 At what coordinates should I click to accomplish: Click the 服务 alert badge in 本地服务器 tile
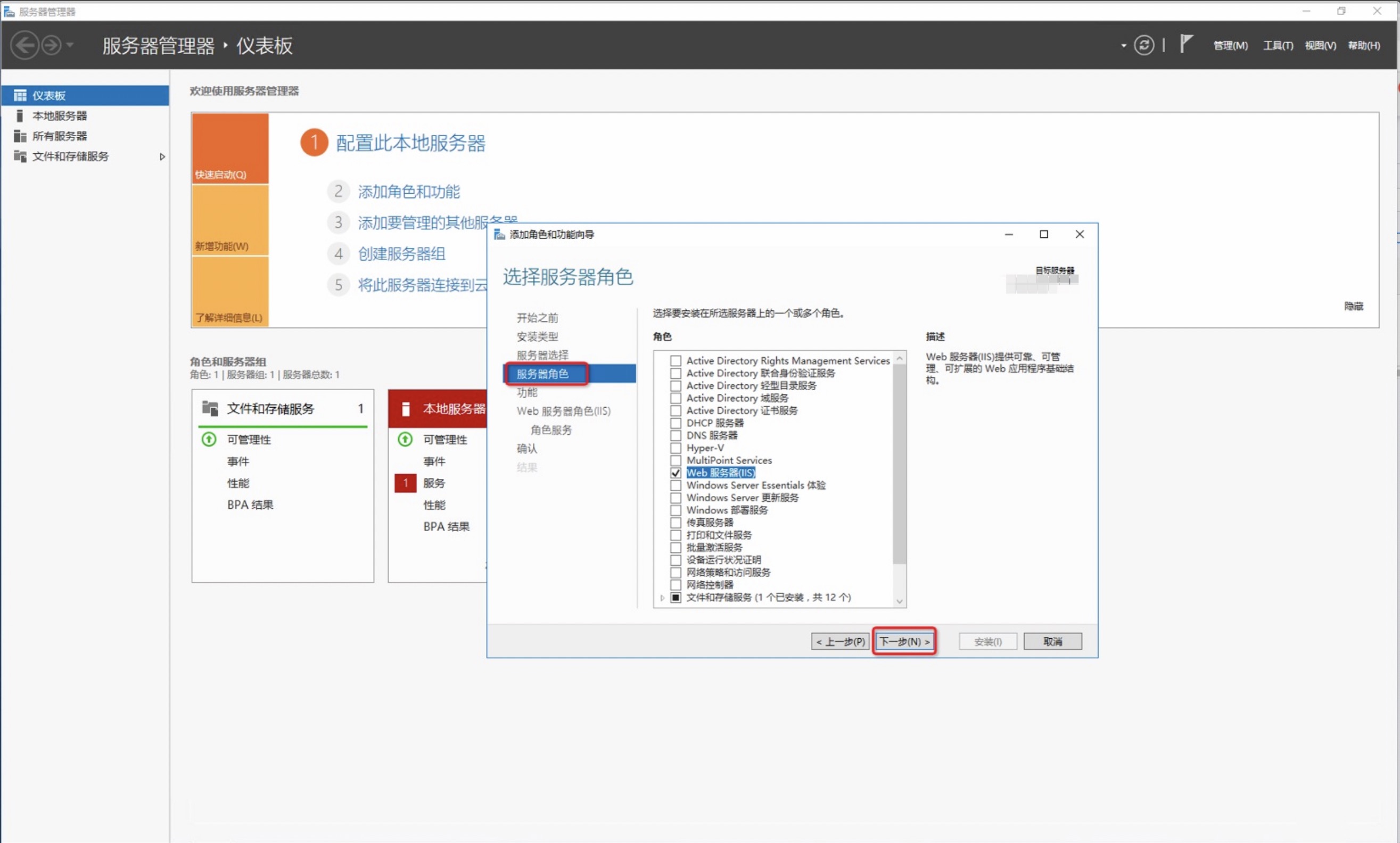(405, 483)
